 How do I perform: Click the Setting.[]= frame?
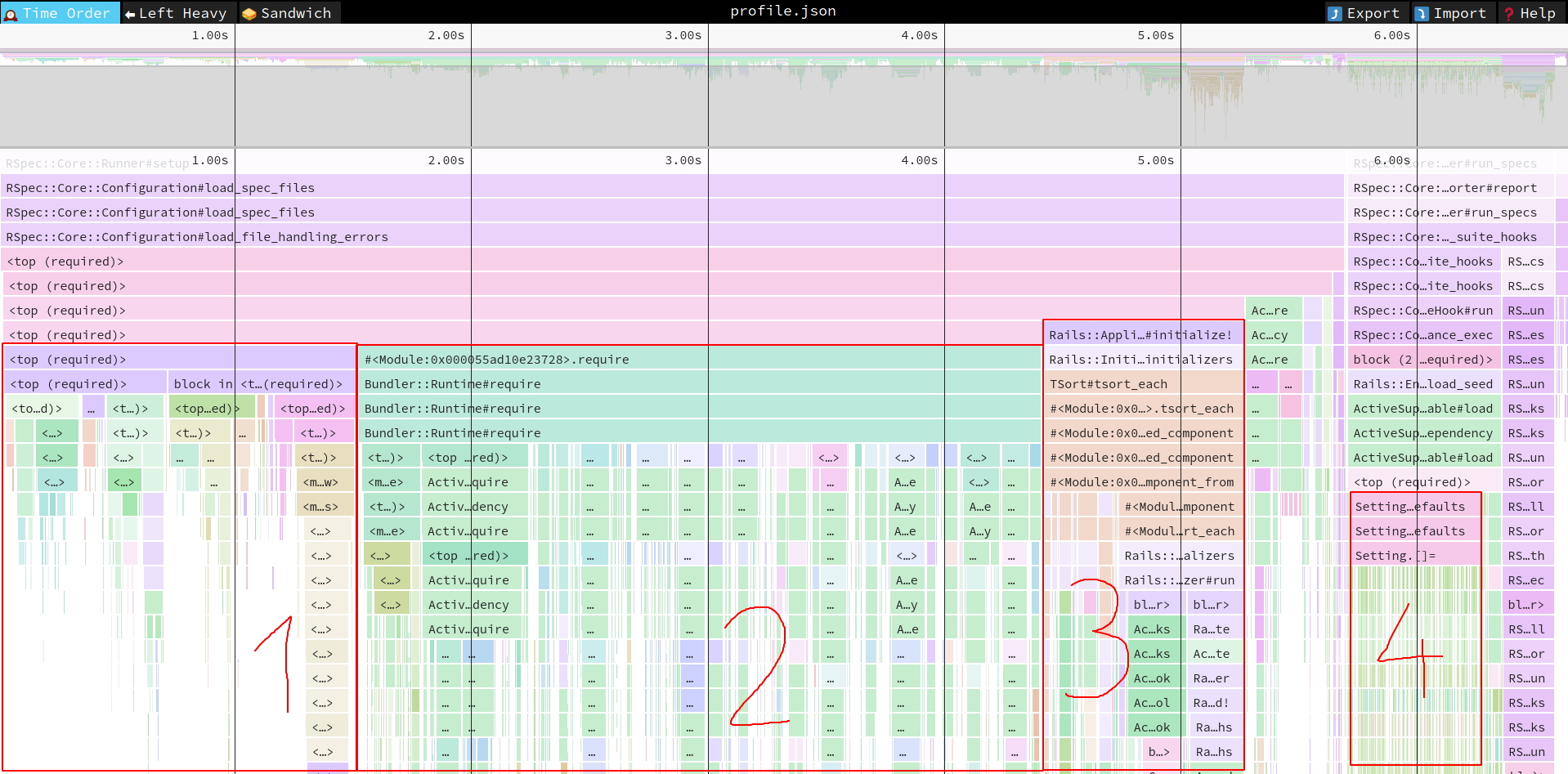pyautogui.click(x=1395, y=556)
